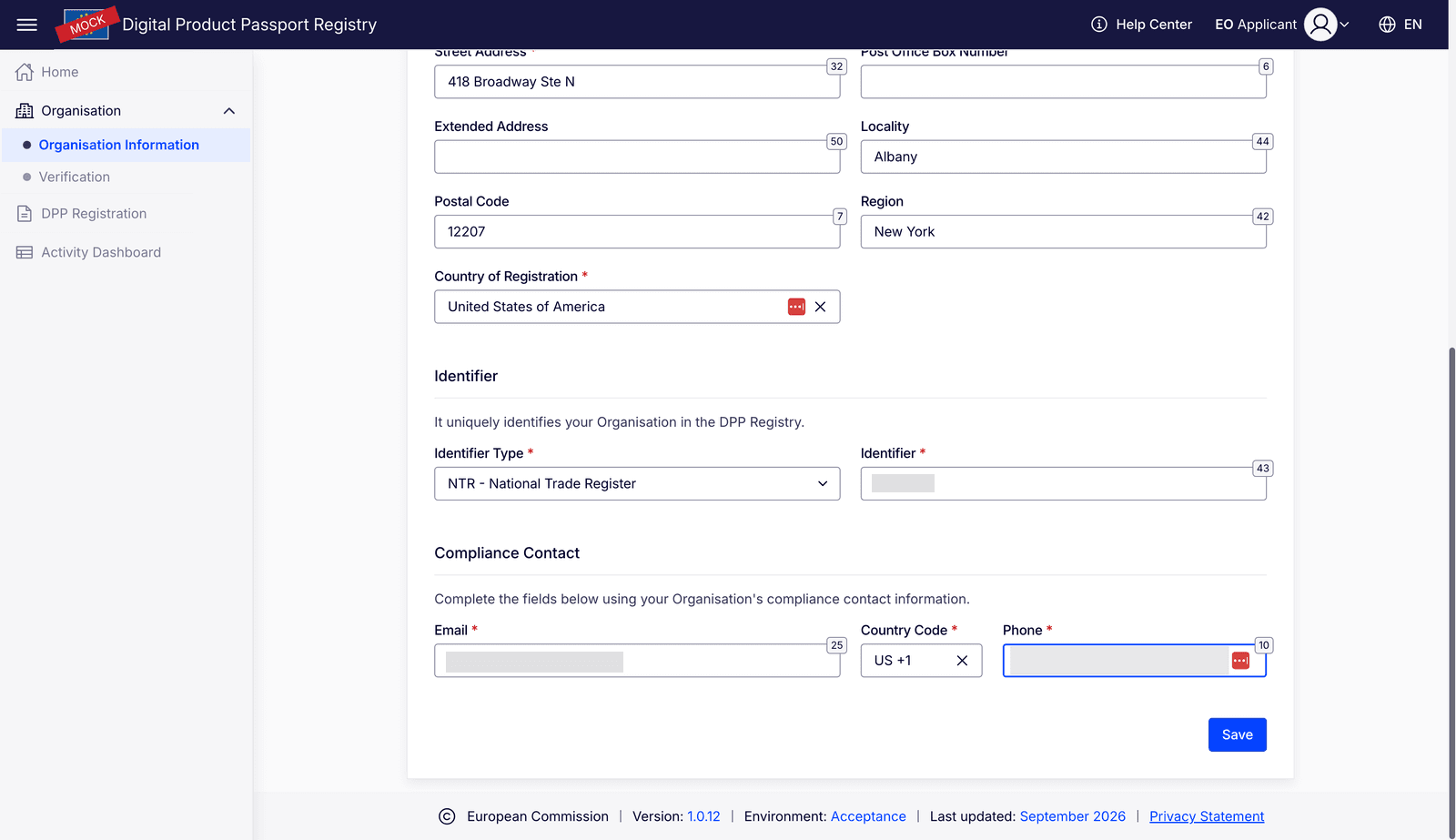
Task: Clear the US +1 country code
Action: click(962, 661)
